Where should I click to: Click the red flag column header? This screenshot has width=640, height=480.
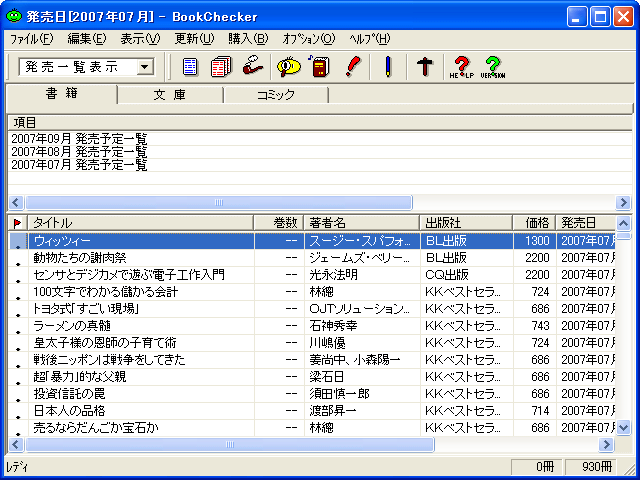[x=18, y=223]
